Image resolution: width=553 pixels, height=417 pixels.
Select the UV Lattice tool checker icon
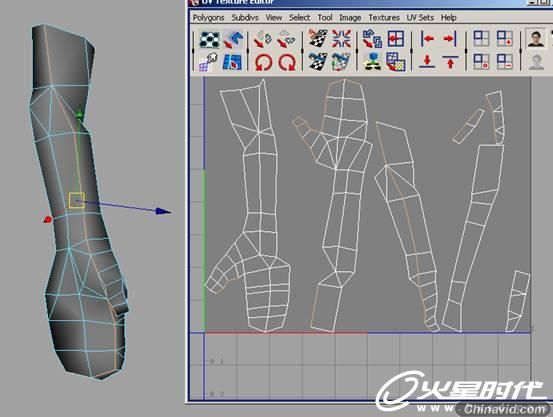point(209,39)
